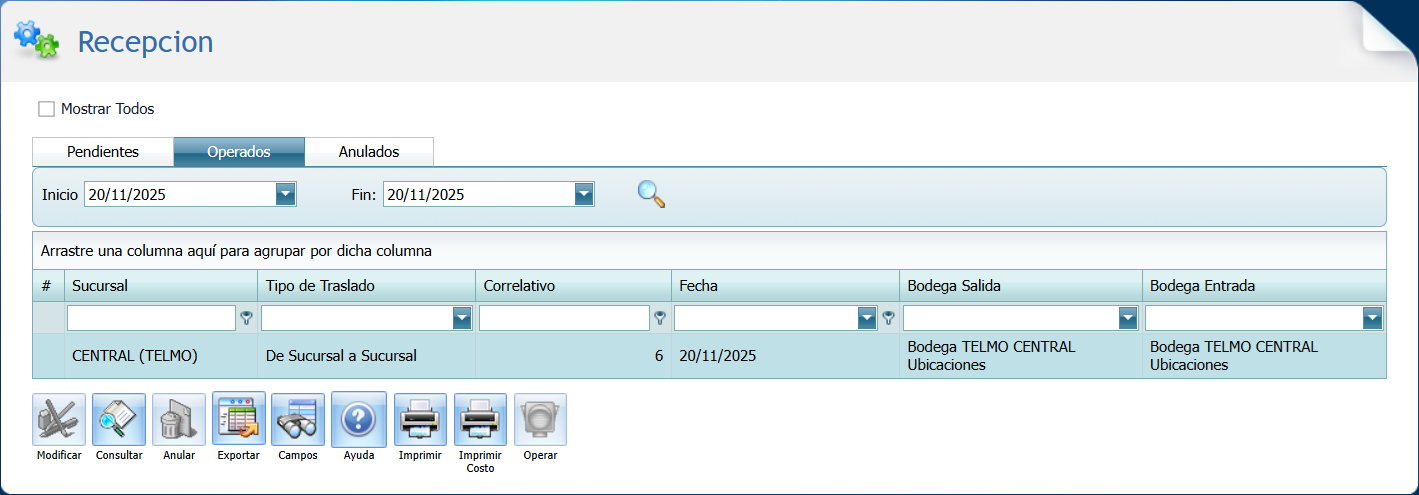1419x495 pixels.
Task: Click the Modificar tools icon
Action: [59, 419]
